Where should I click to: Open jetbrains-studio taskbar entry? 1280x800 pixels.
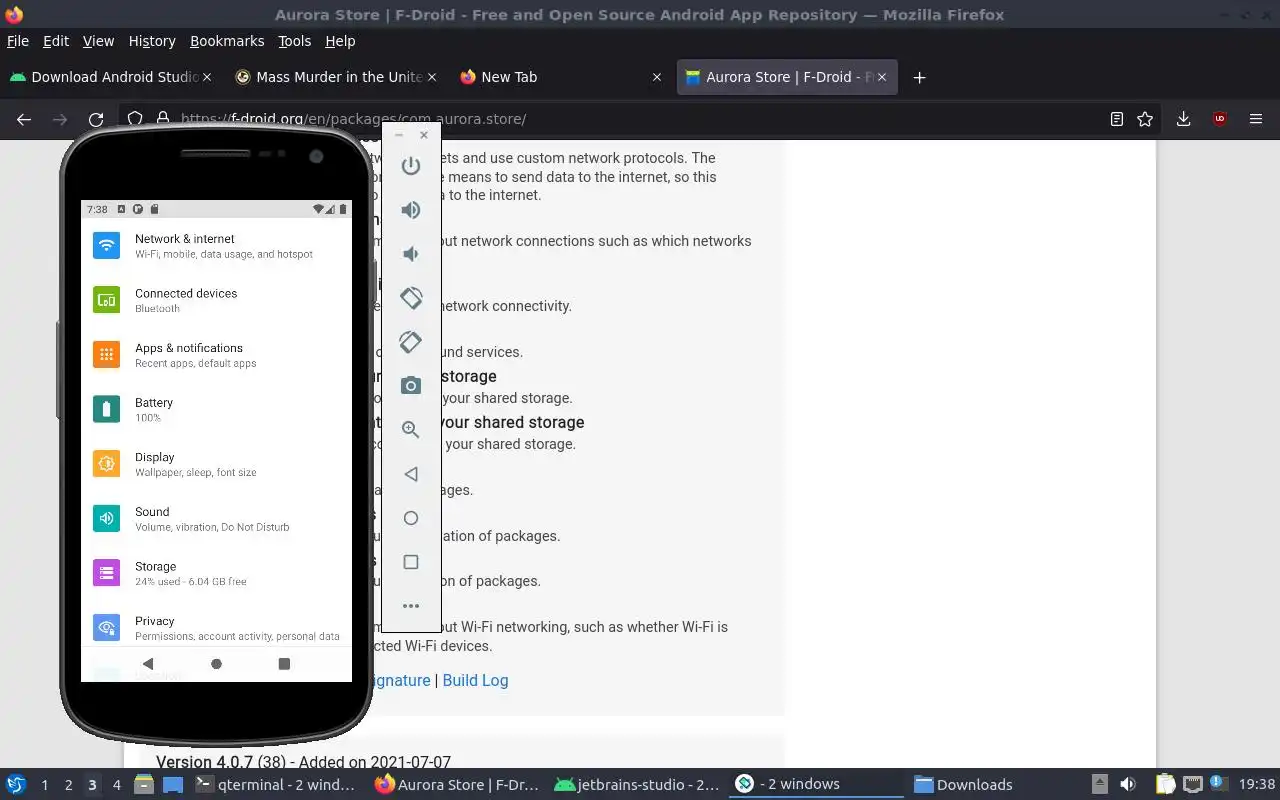637,785
